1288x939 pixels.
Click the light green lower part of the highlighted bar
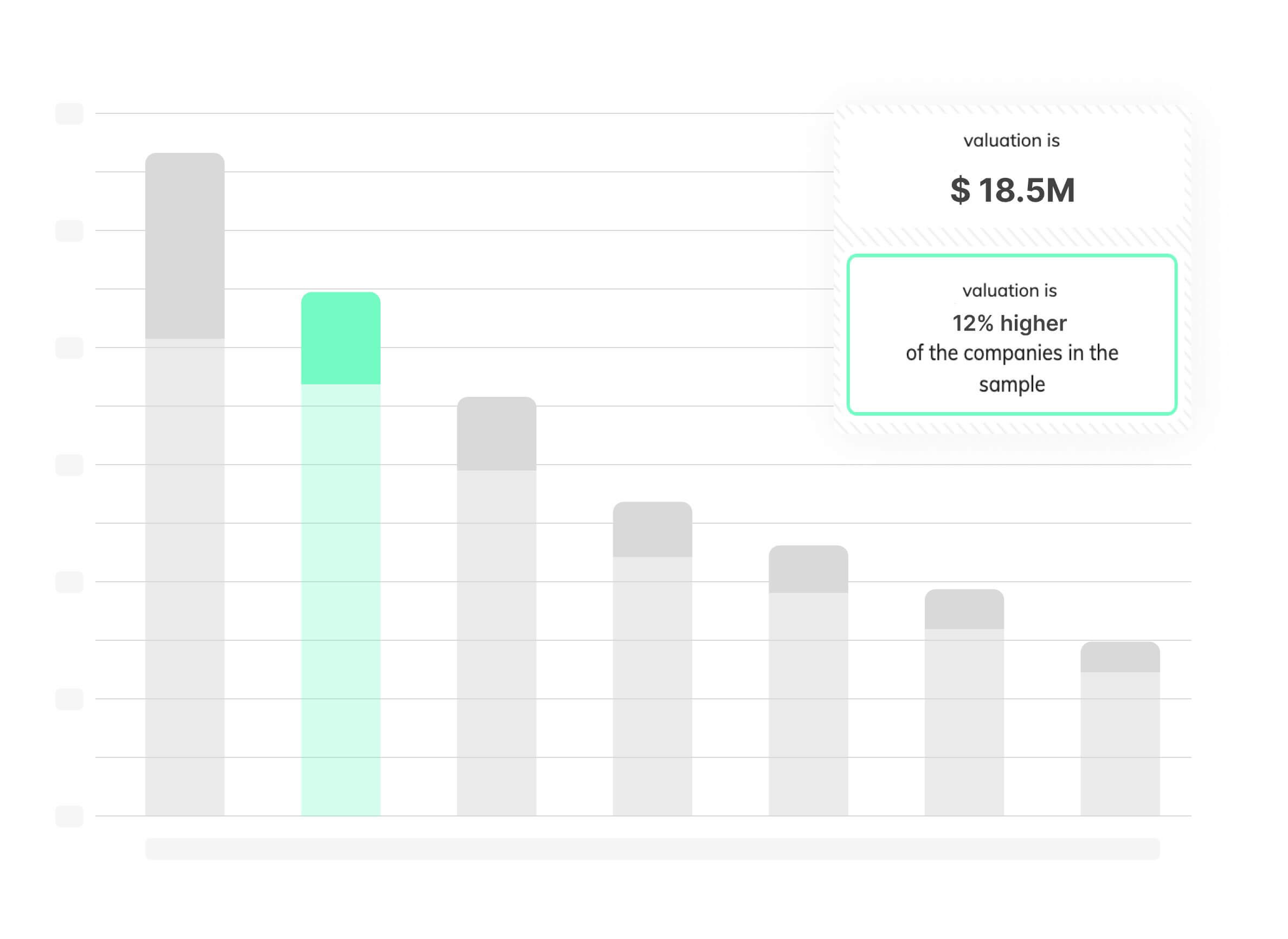[340, 600]
